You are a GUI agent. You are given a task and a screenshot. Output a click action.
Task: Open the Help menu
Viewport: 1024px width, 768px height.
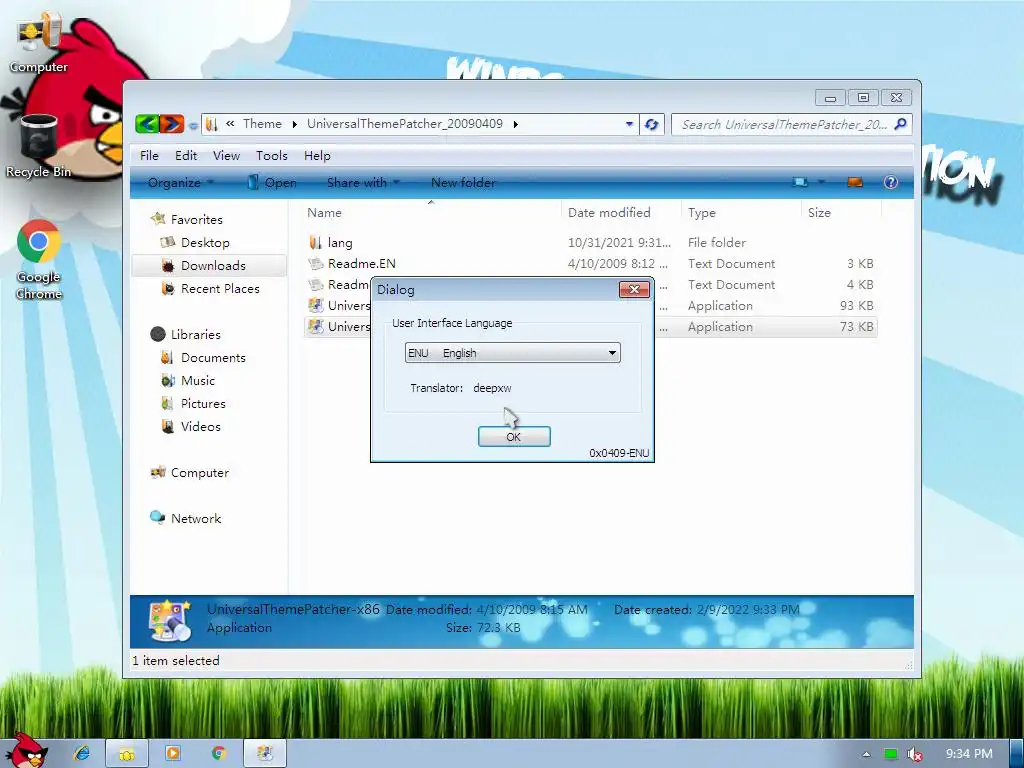click(x=317, y=155)
